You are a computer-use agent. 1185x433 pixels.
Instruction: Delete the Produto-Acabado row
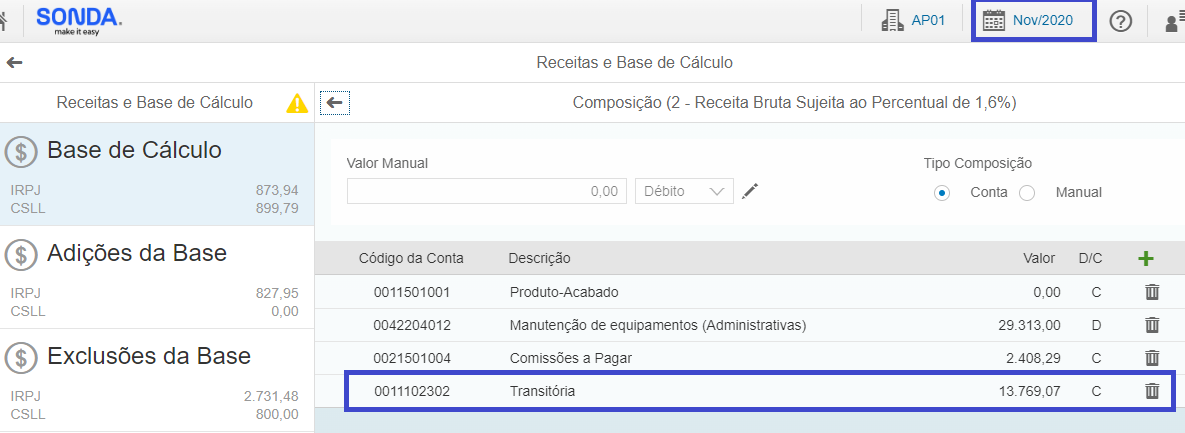(x=1152, y=292)
